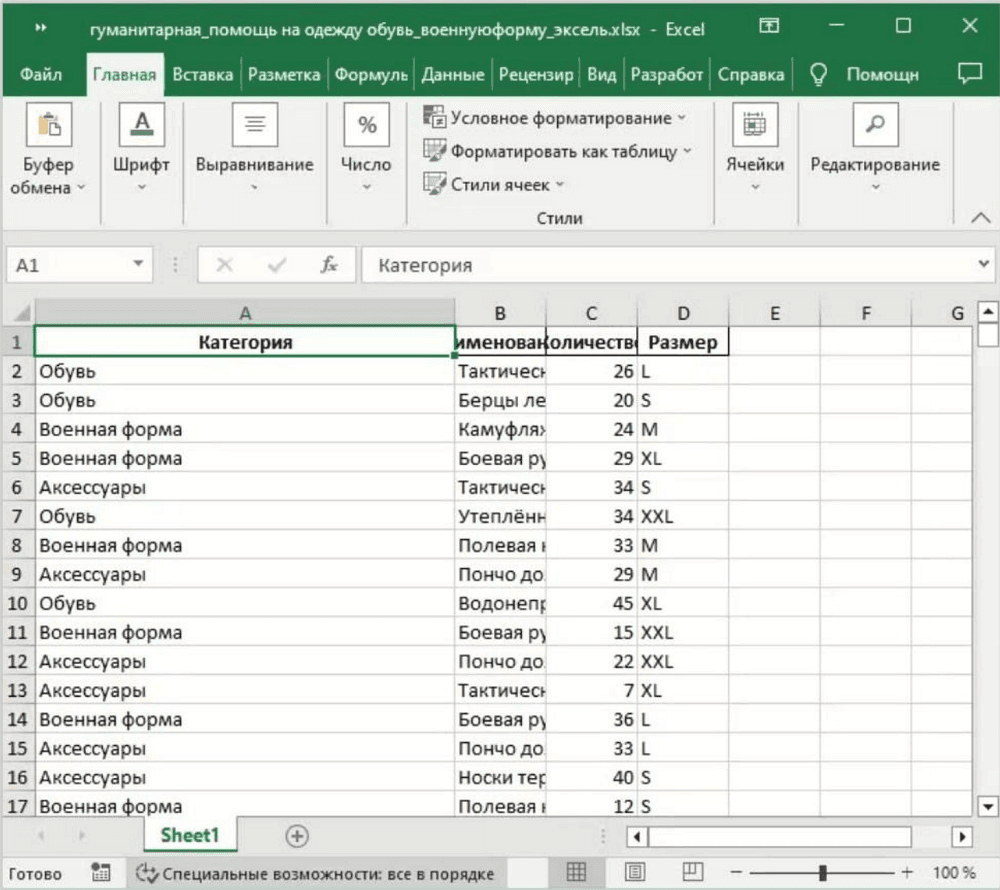Open the Name Box dropdown arrow

(138, 265)
